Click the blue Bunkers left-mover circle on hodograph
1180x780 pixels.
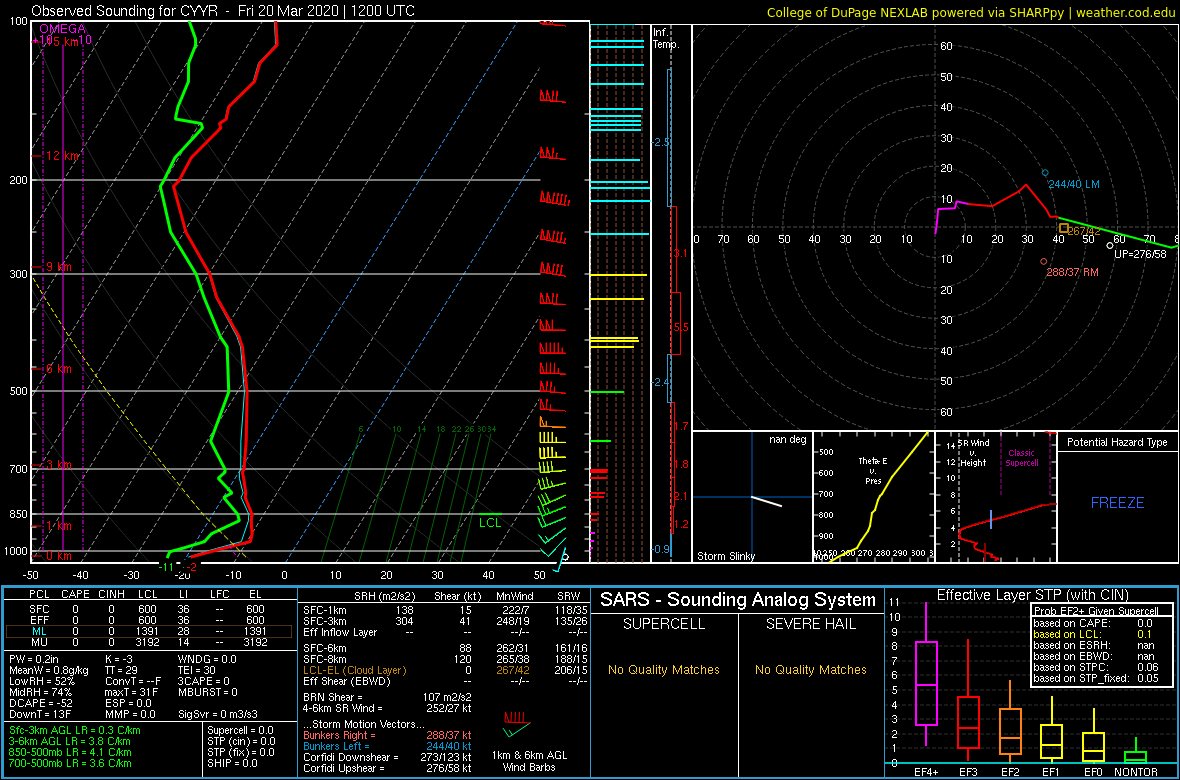click(1045, 173)
